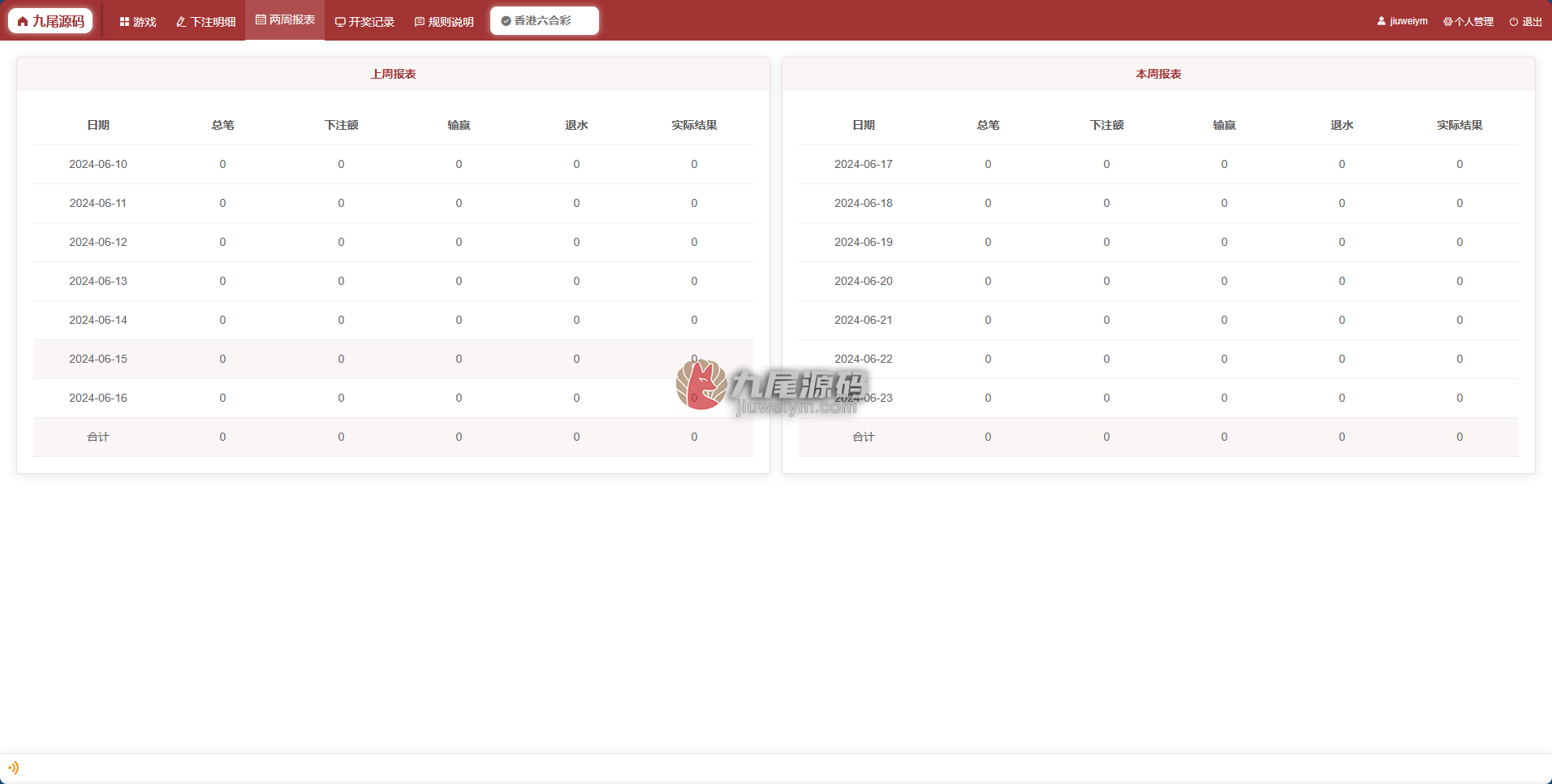Viewport: 1552px width, 784px height.
Task: Click the orange broadcast icon at bottom left
Action: pyautogui.click(x=13, y=767)
